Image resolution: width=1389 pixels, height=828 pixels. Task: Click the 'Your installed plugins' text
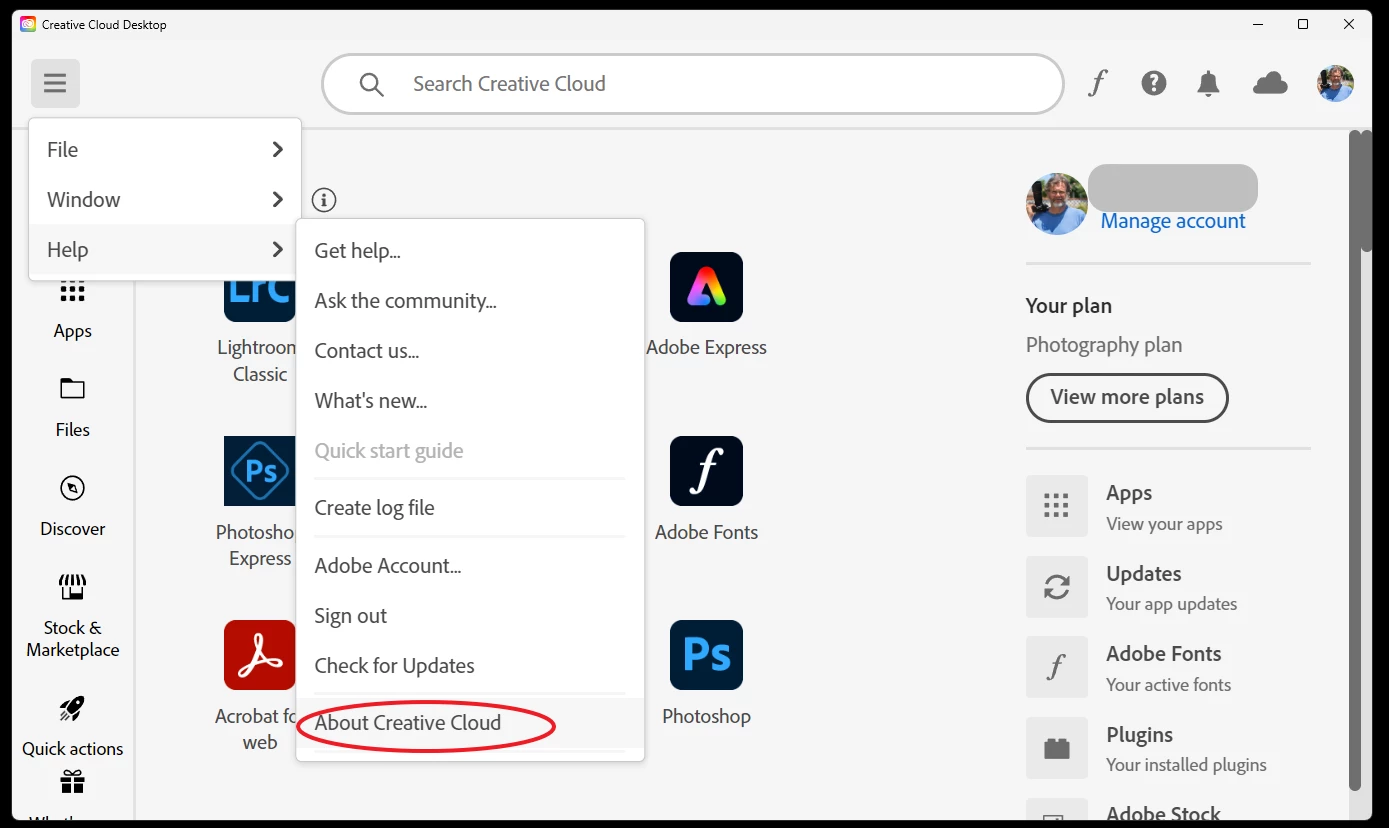[x=1186, y=765]
